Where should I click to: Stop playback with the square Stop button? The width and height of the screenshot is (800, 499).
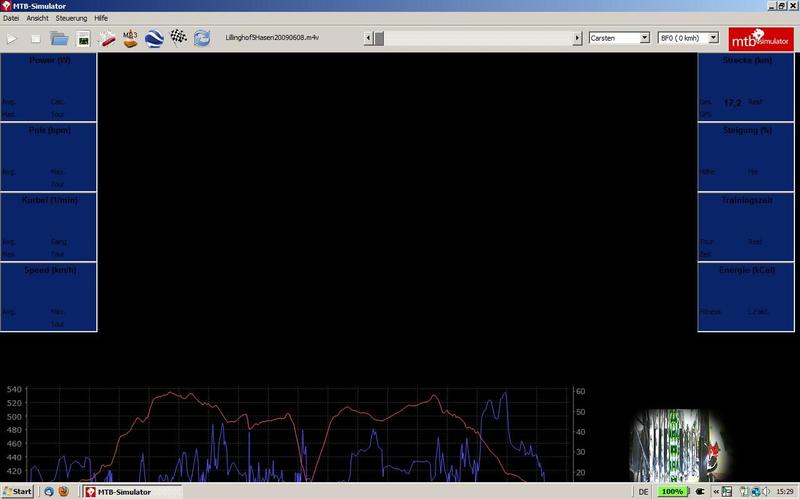[36, 38]
